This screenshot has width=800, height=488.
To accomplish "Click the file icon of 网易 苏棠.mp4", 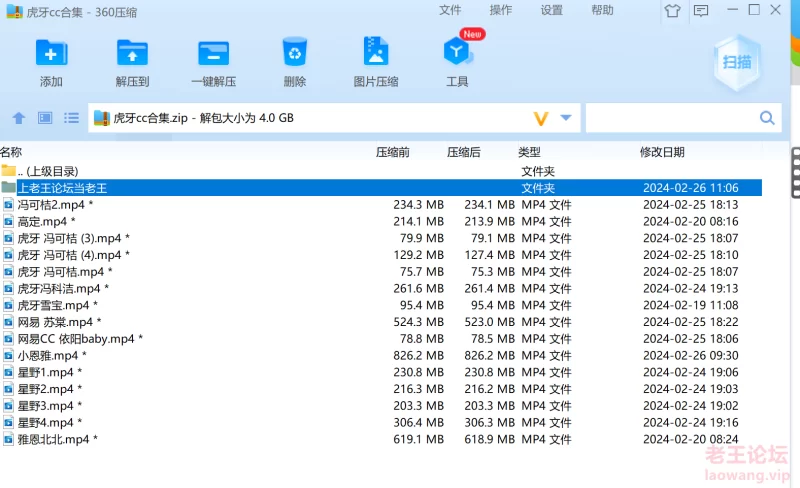I will tap(8, 322).
